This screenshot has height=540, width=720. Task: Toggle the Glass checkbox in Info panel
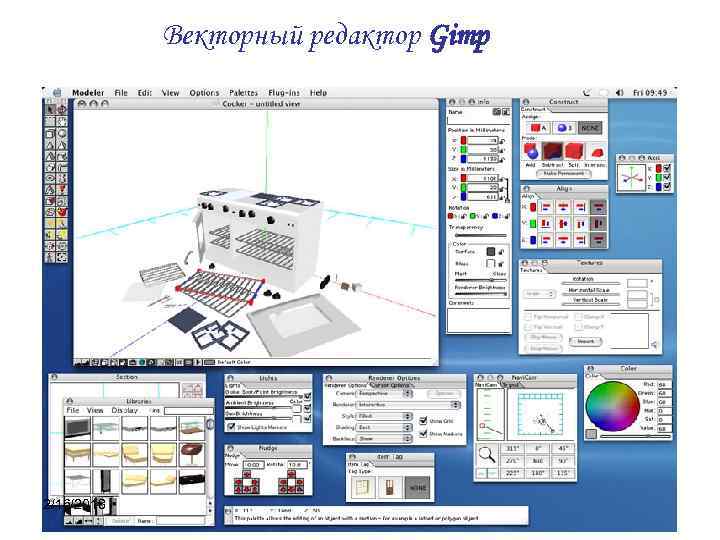coord(490,264)
